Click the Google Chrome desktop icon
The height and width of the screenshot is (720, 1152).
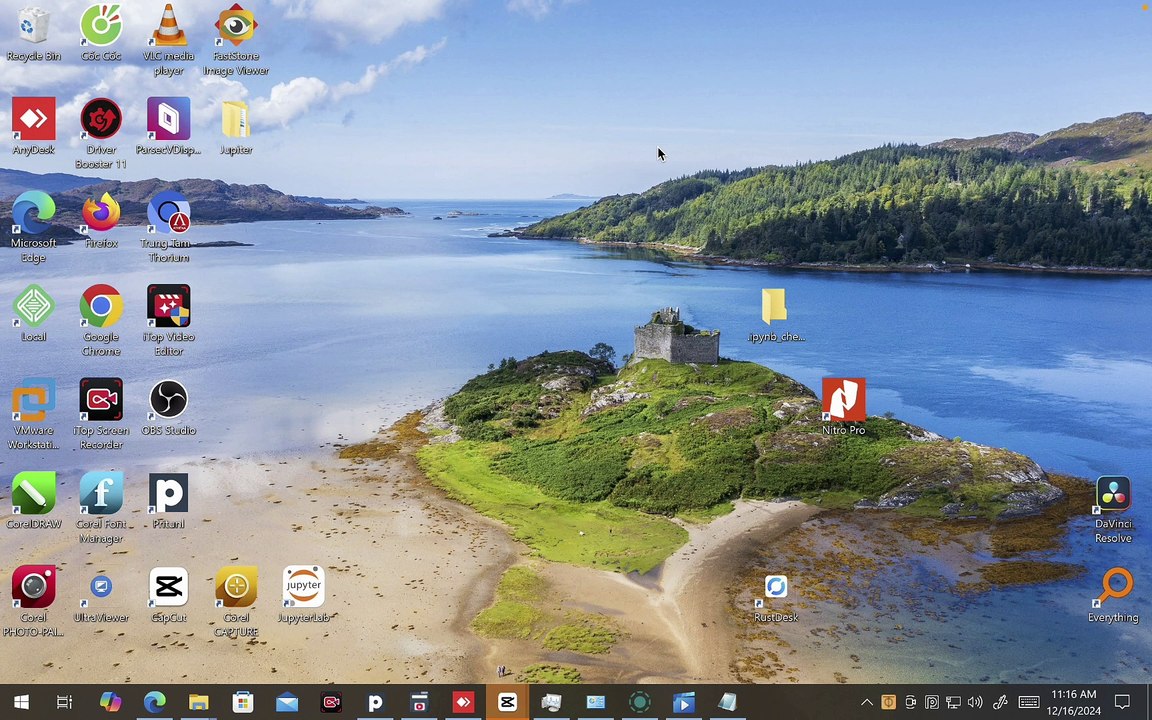101,308
